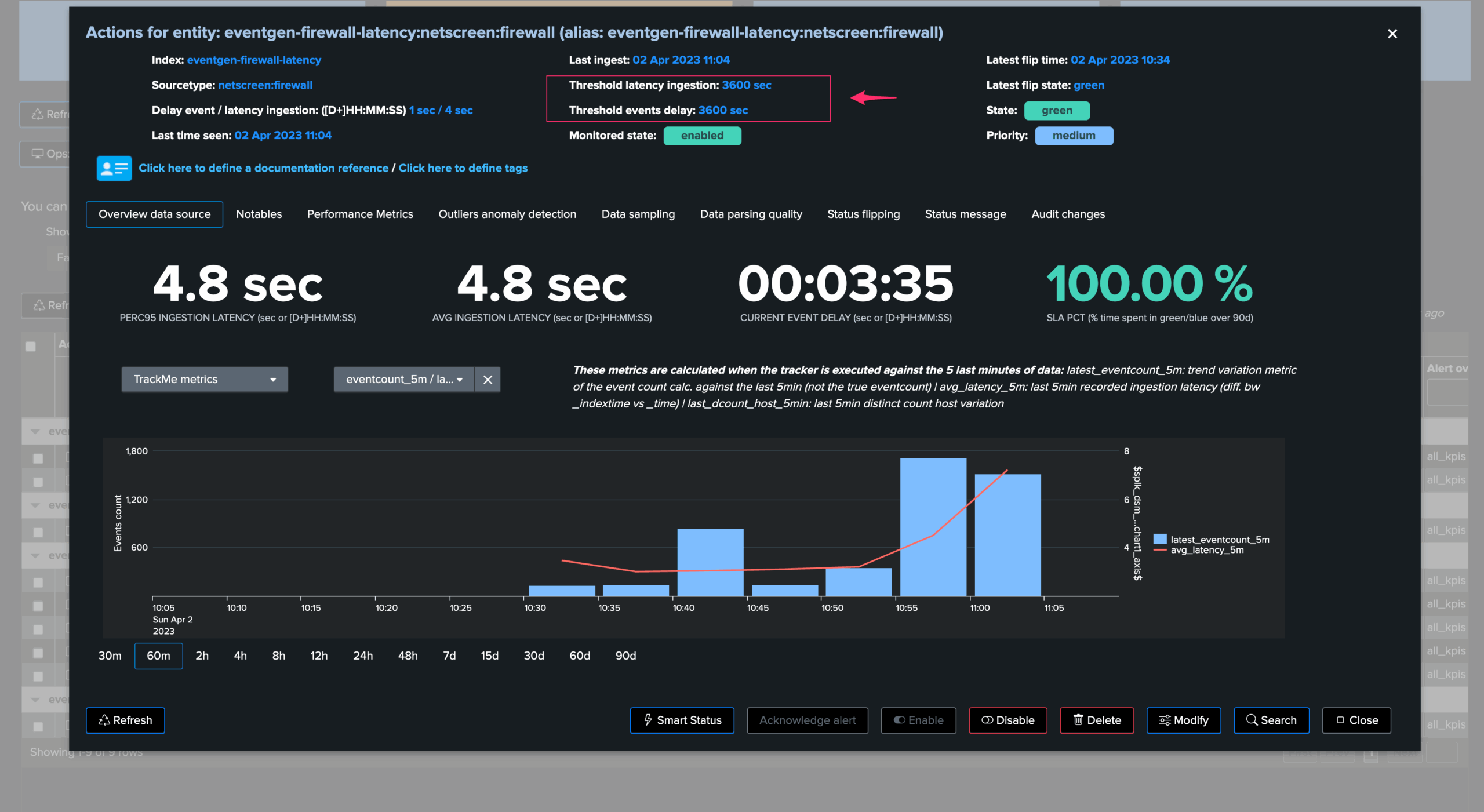
Task: Open the eventgen-firewall-latency index link
Action: 254,60
